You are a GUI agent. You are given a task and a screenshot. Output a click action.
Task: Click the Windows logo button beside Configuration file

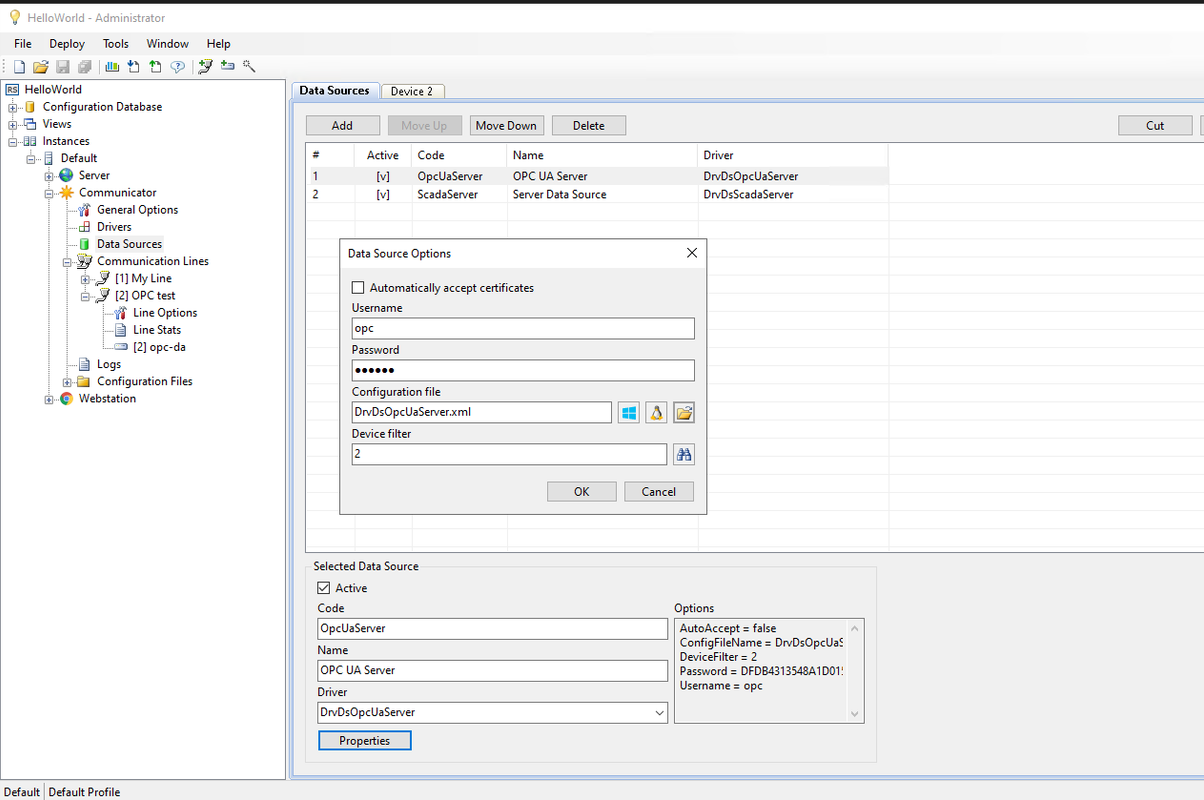click(x=628, y=412)
